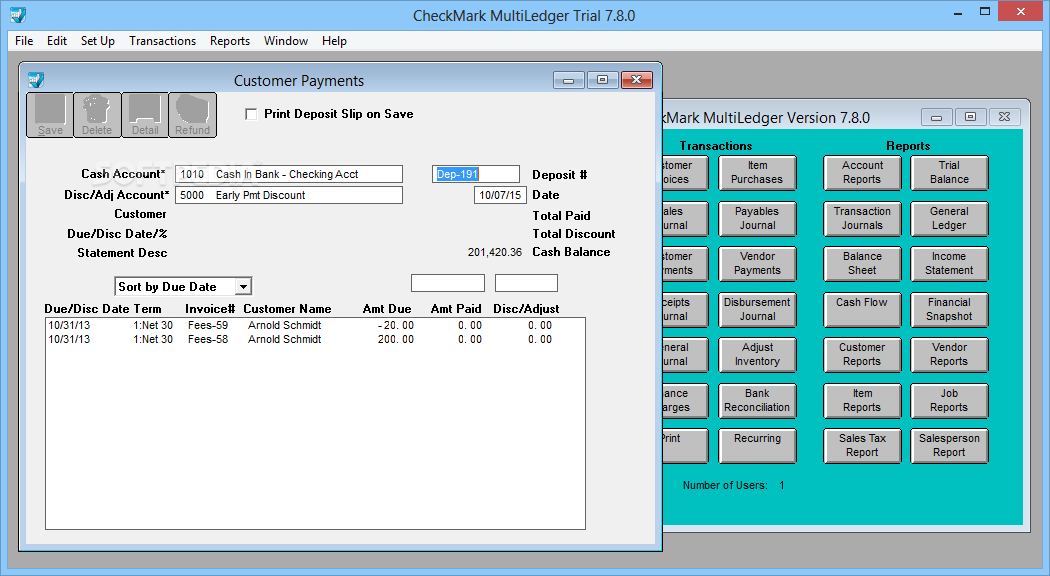The height and width of the screenshot is (576, 1050).
Task: Minimize the MultiLedger command center window
Action: (x=936, y=117)
